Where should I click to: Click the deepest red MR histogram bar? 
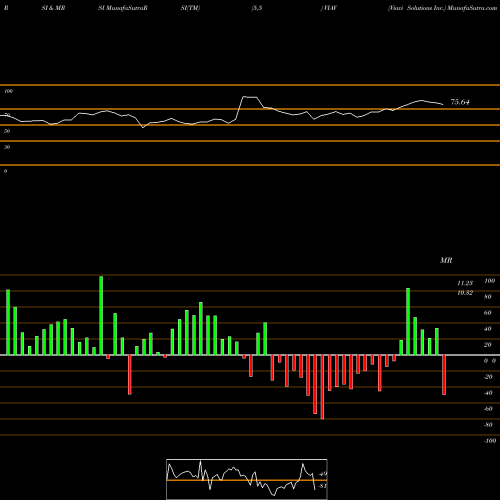[322, 387]
